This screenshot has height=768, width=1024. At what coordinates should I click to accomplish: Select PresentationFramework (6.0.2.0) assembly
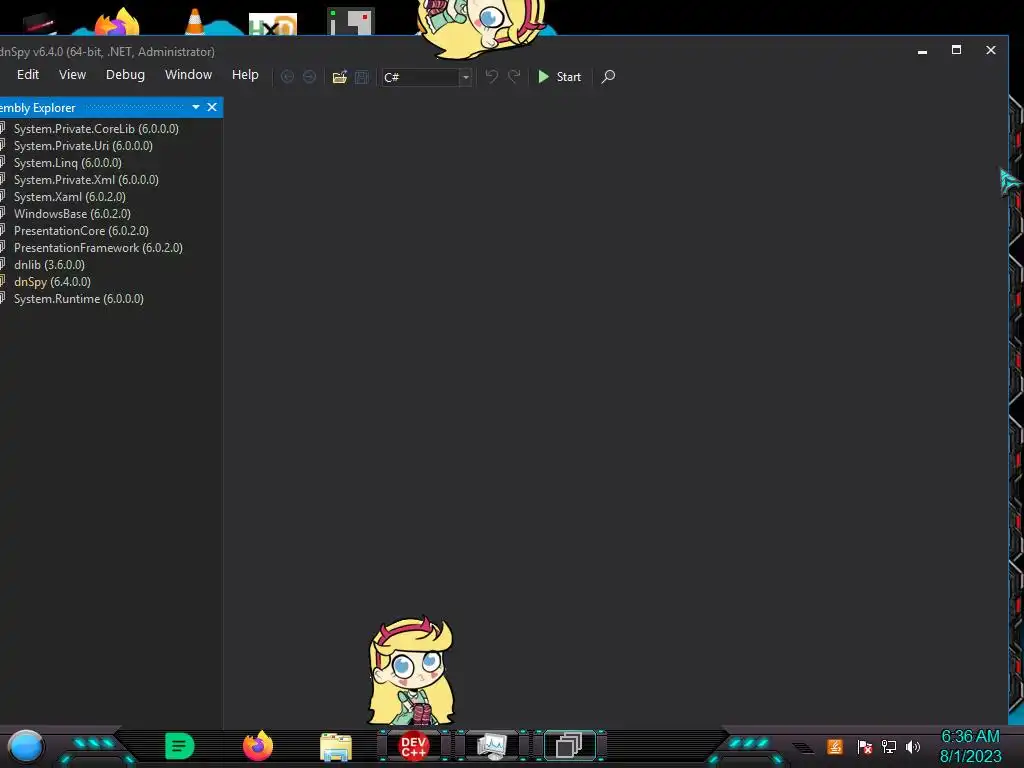pos(98,248)
